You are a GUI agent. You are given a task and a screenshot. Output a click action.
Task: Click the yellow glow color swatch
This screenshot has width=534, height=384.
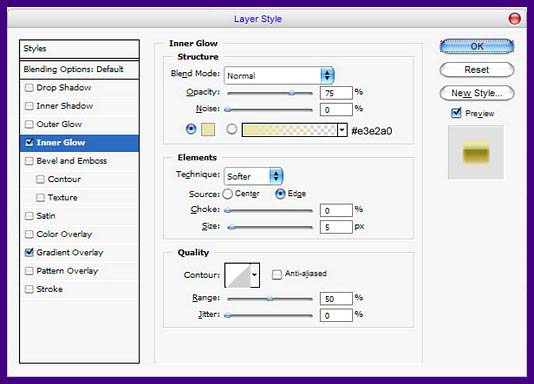[208, 130]
